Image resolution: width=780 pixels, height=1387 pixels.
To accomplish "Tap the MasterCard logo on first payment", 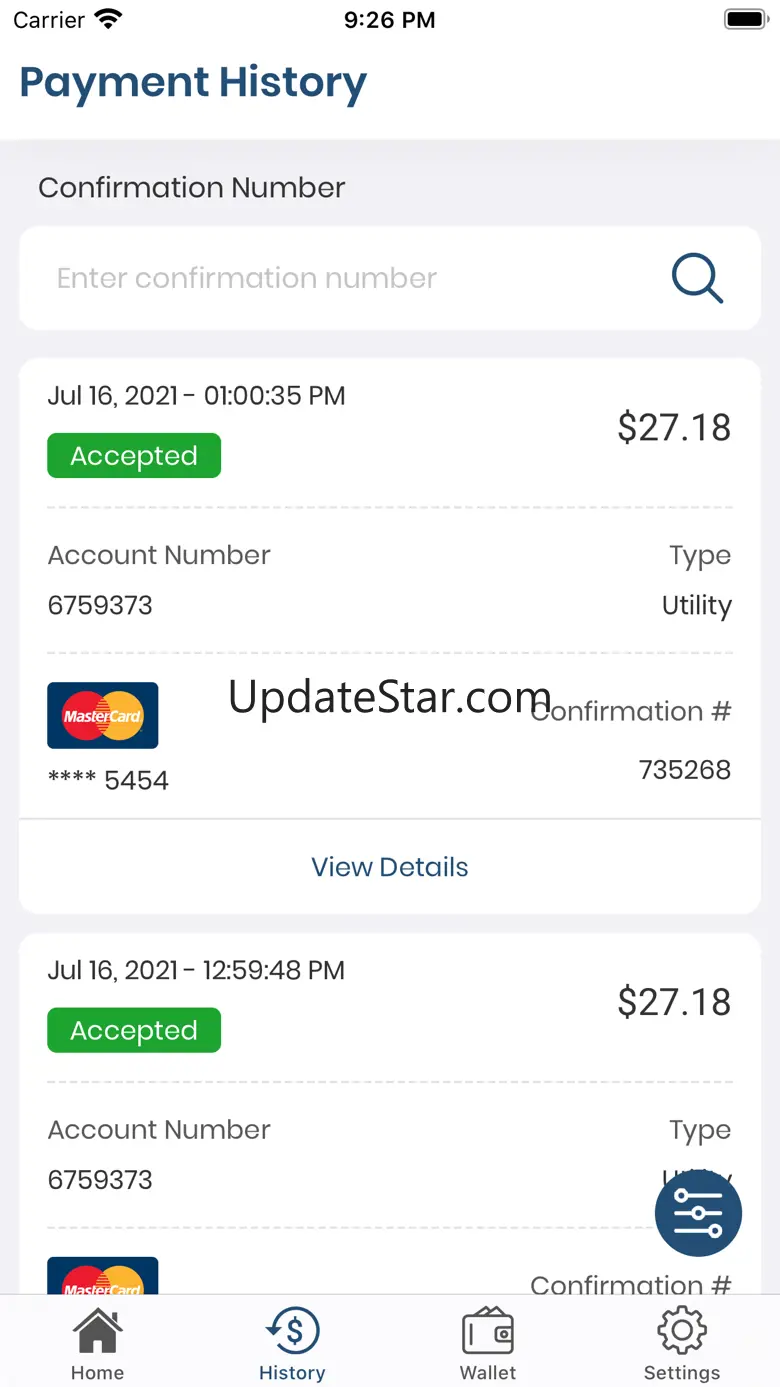I will tap(103, 715).
